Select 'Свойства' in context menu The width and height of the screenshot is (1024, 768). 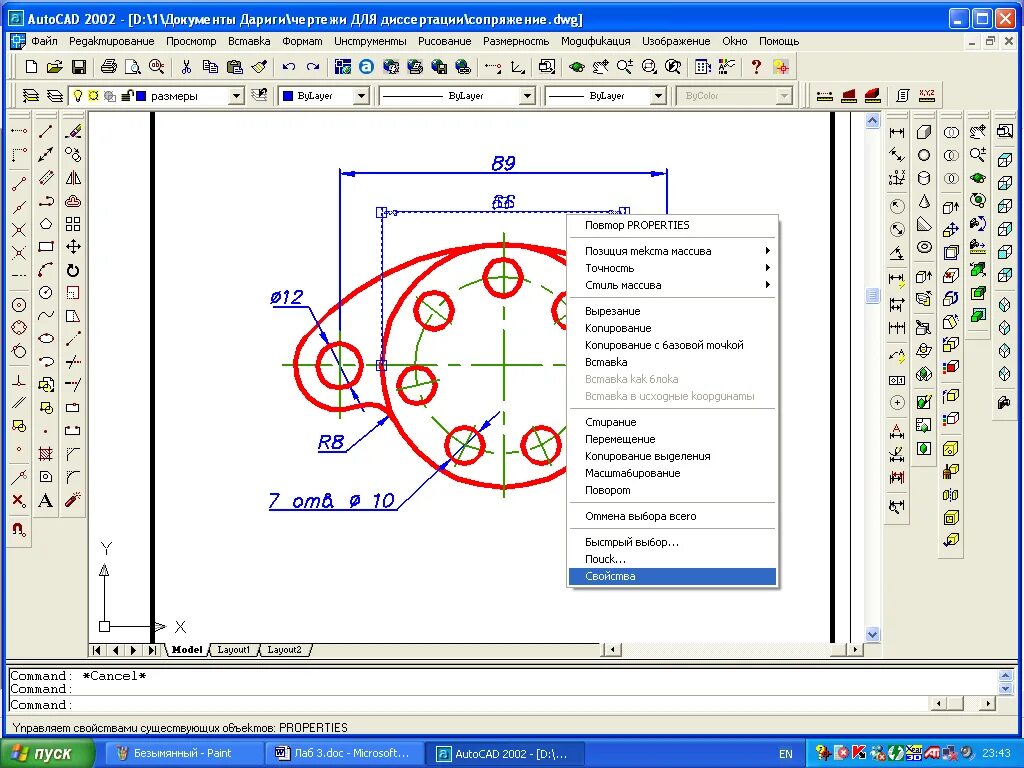click(x=673, y=576)
